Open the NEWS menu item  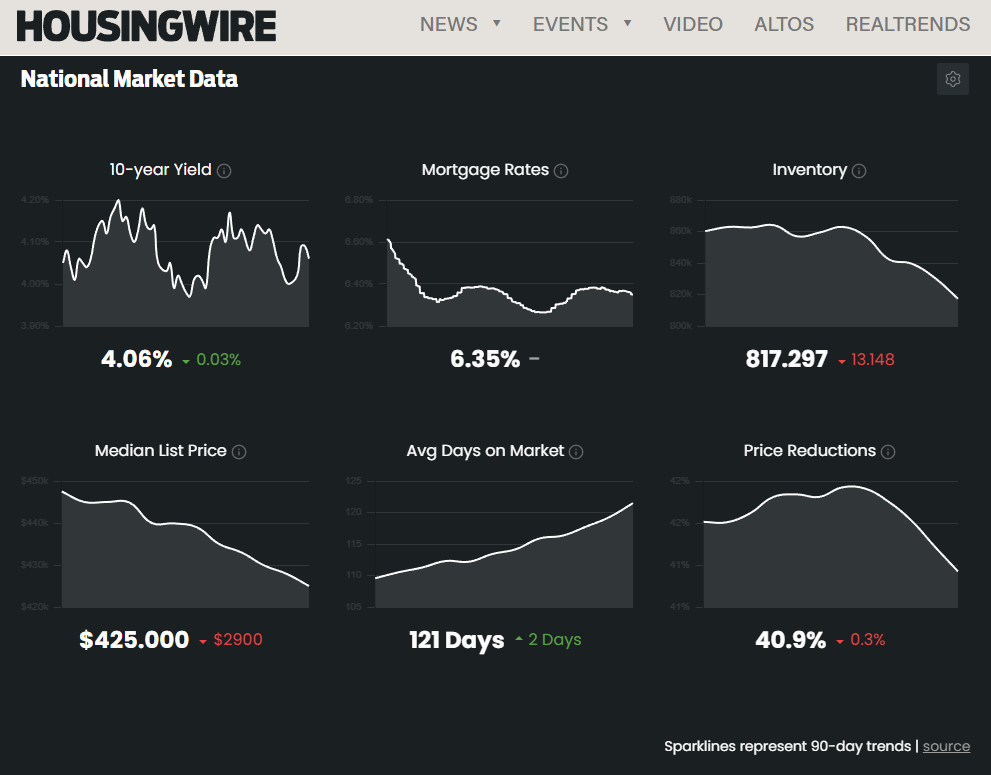pos(449,24)
